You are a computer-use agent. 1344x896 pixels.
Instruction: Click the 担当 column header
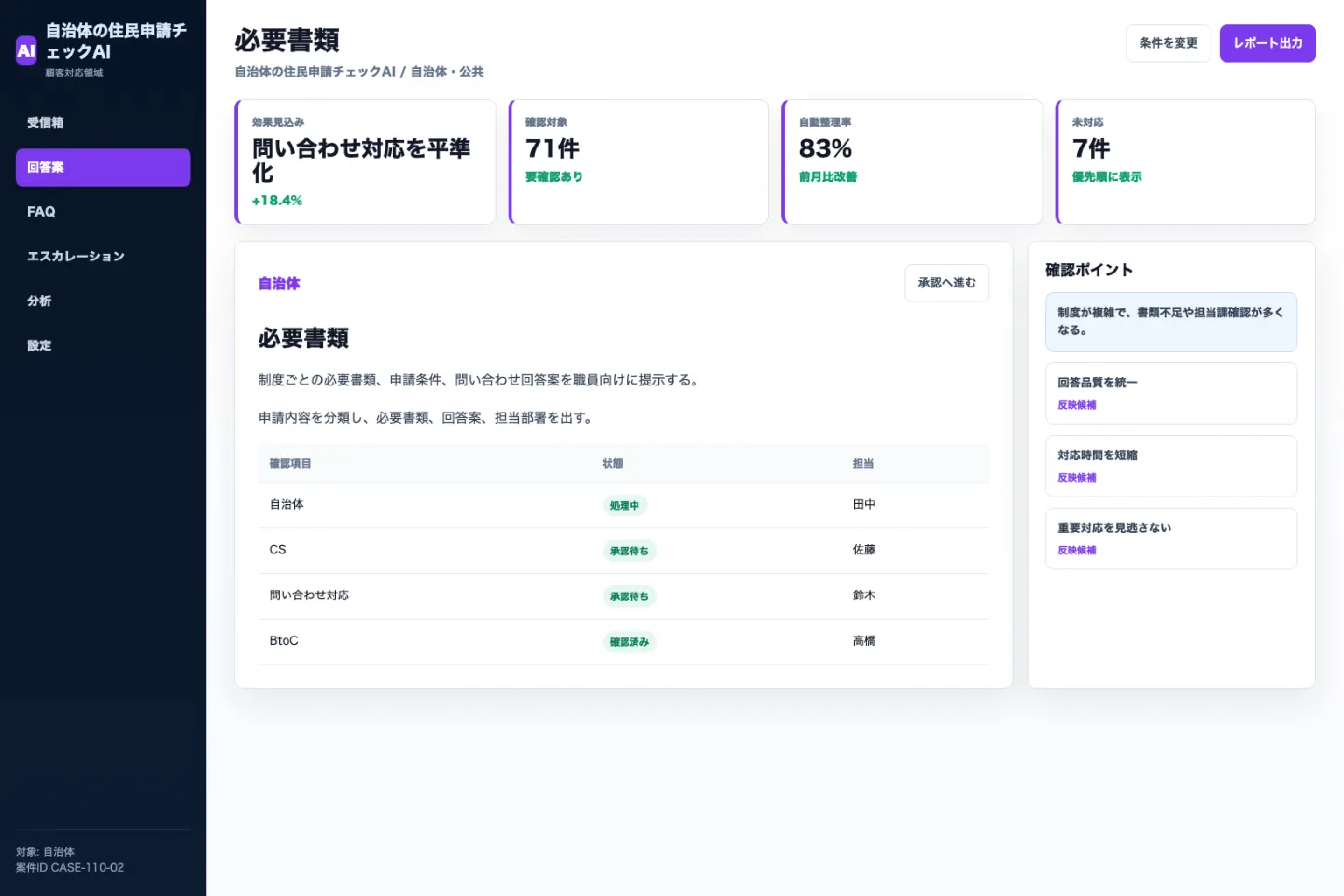point(863,464)
